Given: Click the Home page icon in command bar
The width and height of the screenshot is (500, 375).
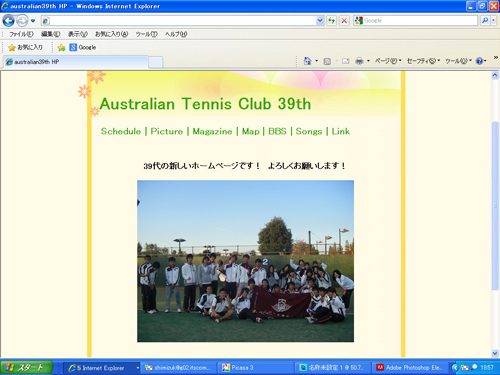Looking at the screenshot, I should coord(307,61).
